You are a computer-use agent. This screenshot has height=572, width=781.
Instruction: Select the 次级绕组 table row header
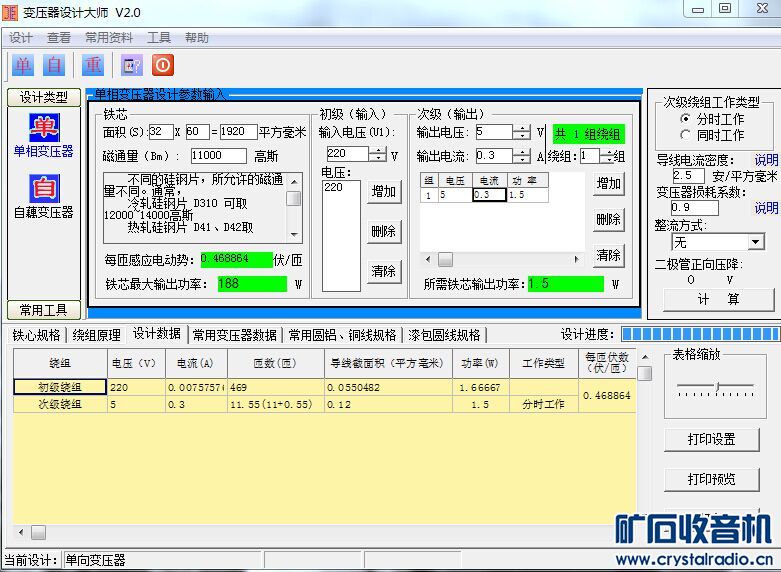coord(60,404)
